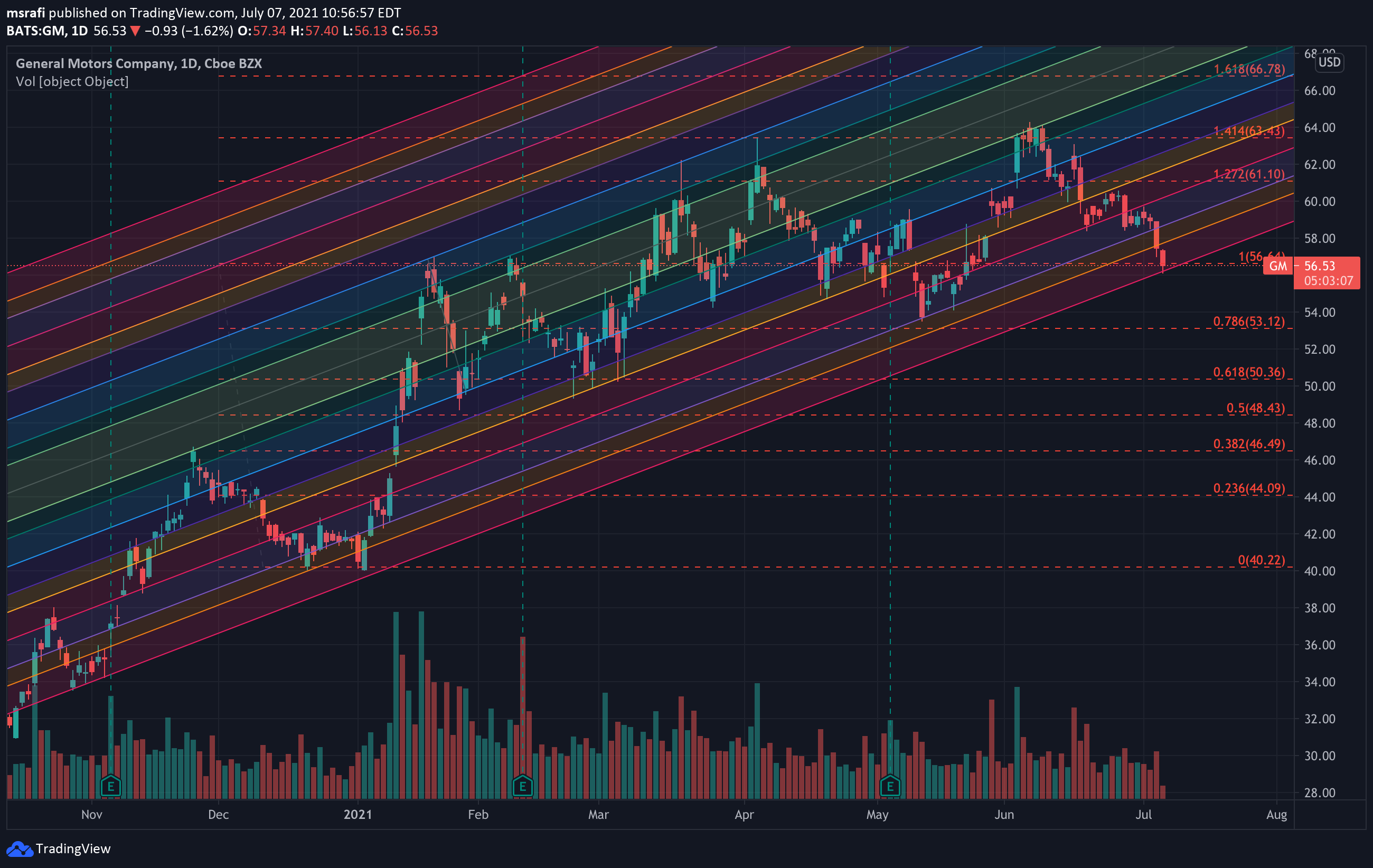Click the 1.618(66.78) Fibonacci label
This screenshot has width=1373, height=868.
click(x=1249, y=69)
